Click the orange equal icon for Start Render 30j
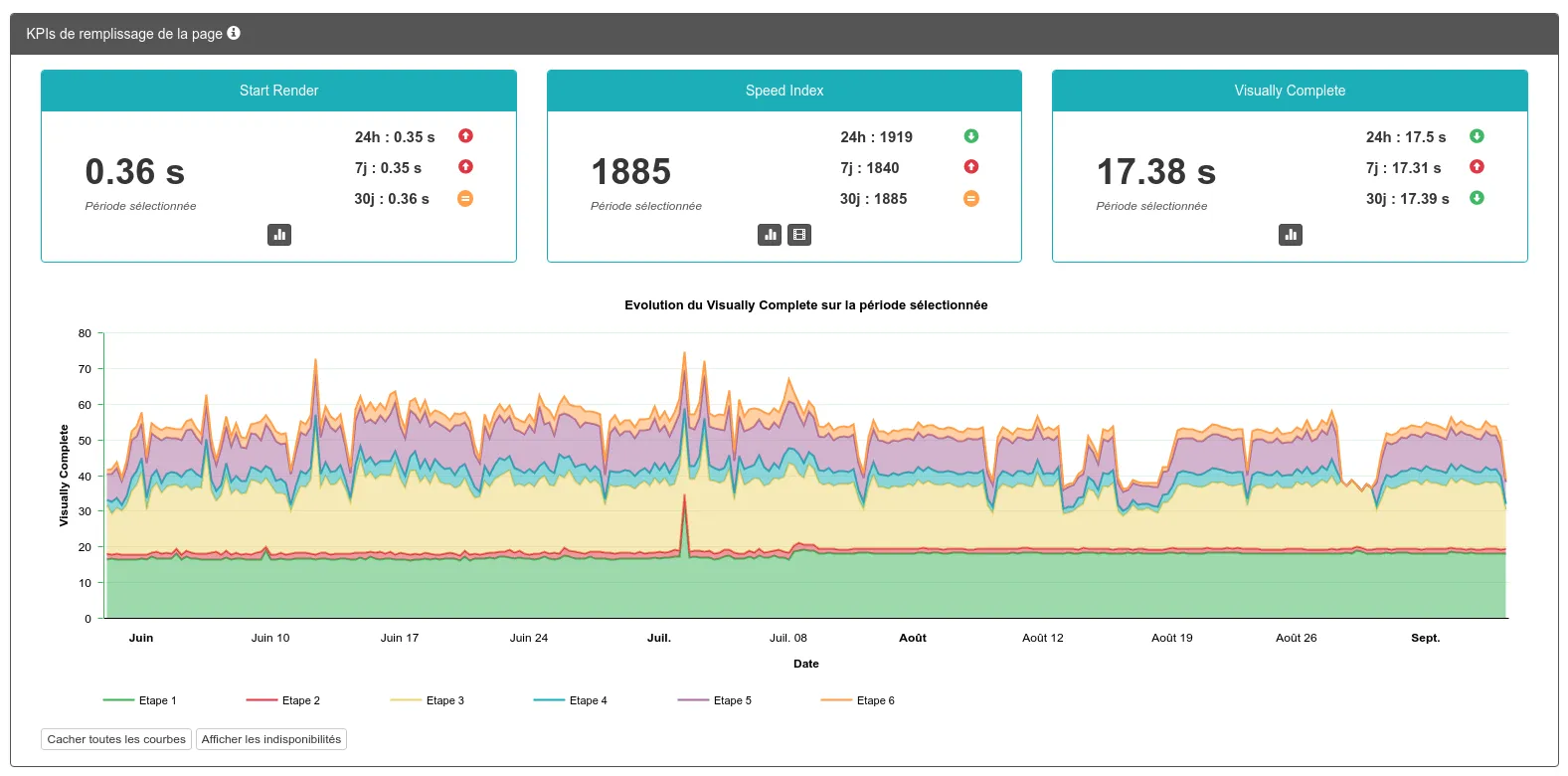This screenshot has height=776, width=1568. [465, 199]
